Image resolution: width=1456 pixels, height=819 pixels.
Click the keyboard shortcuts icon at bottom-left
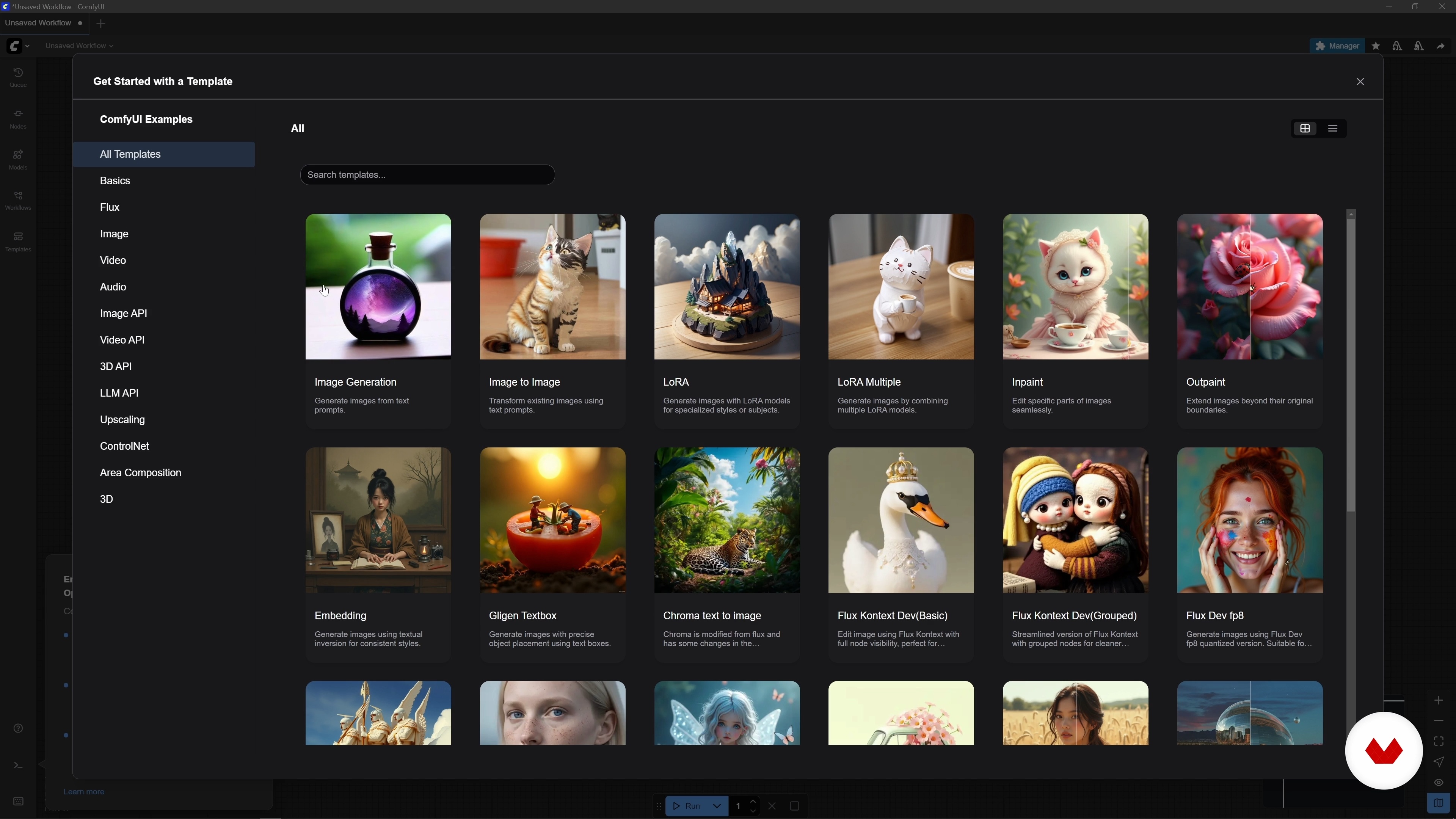18,802
